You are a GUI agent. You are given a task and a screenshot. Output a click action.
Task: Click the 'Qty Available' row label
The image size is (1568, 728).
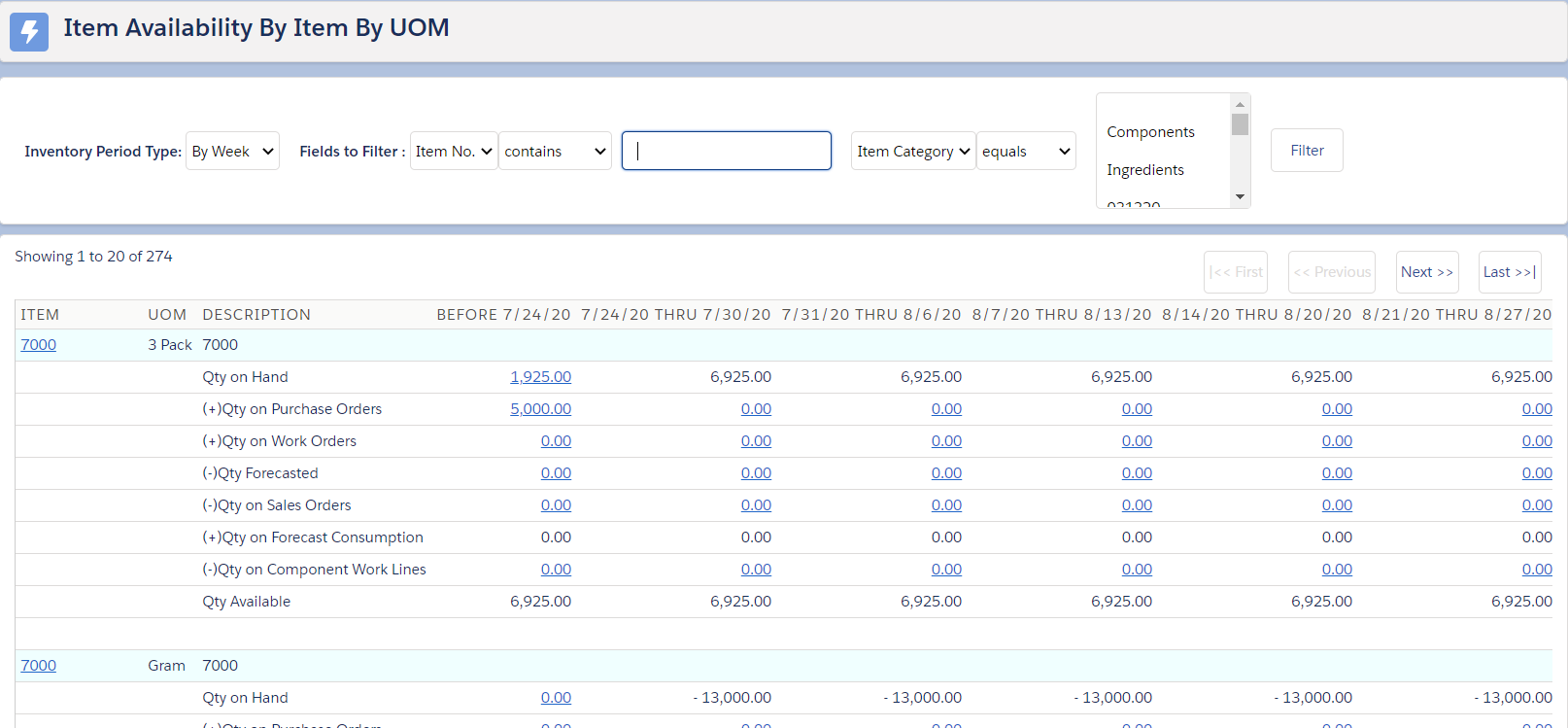point(246,602)
